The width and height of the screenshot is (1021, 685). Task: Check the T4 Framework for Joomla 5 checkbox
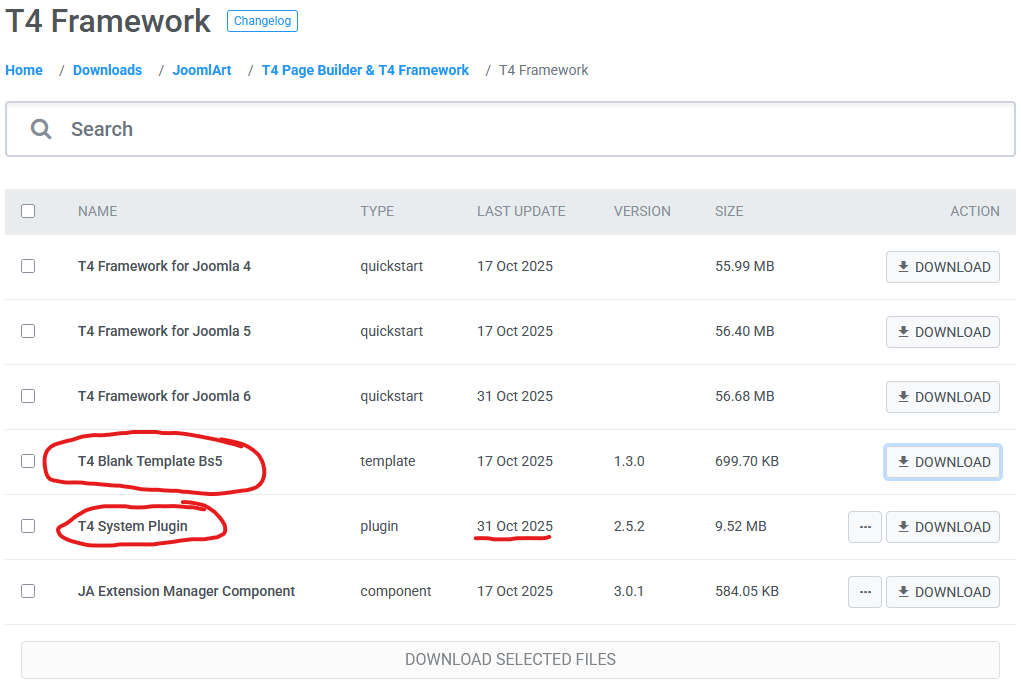click(x=28, y=331)
